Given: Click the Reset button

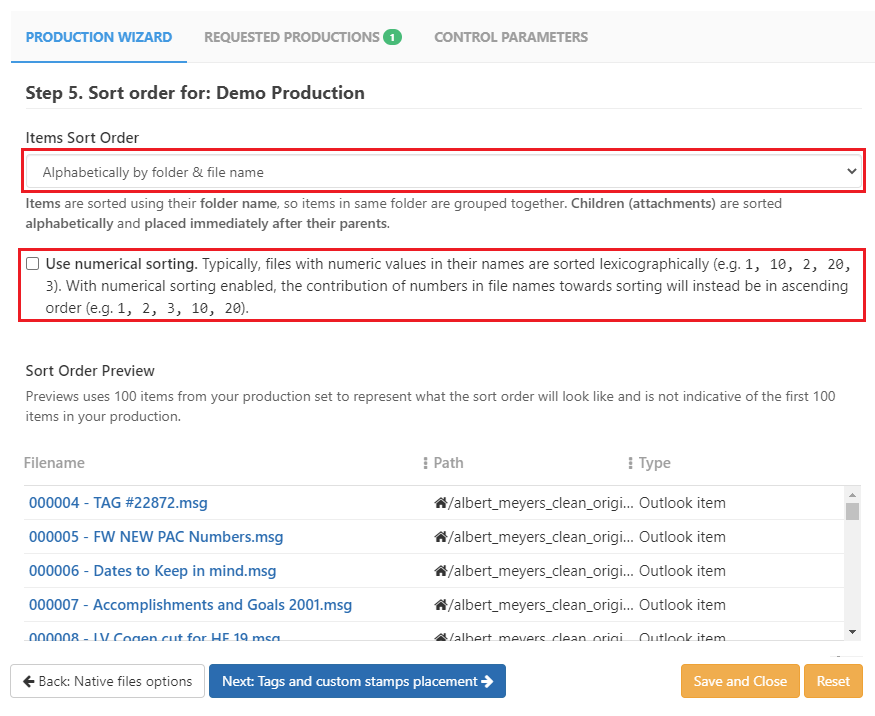Looking at the screenshot, I should coord(833,681).
